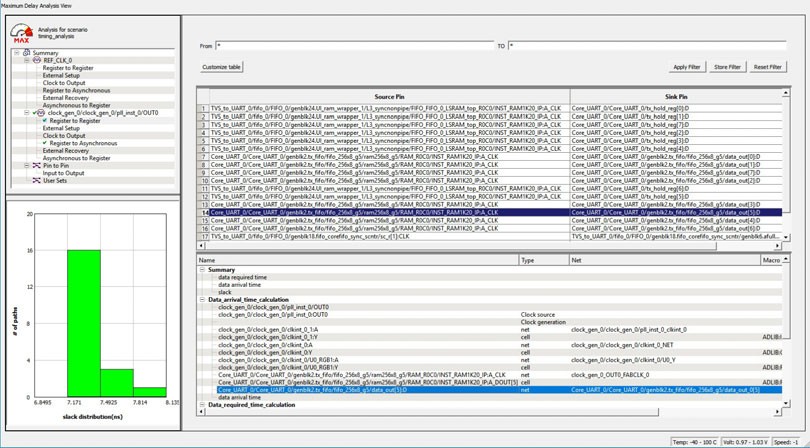Click the REF_CLK_0 clock domain icon
810x448 pixels.
click(37, 60)
